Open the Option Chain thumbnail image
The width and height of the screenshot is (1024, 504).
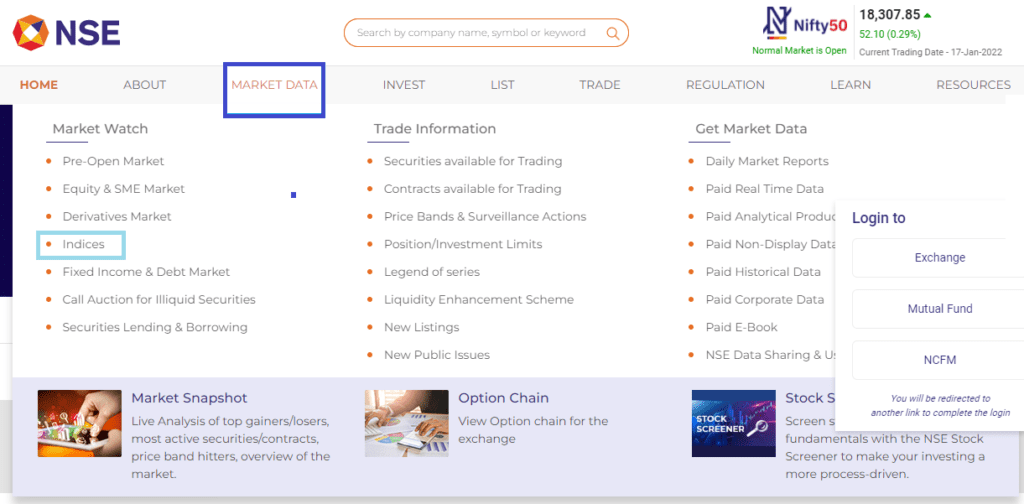coord(406,423)
